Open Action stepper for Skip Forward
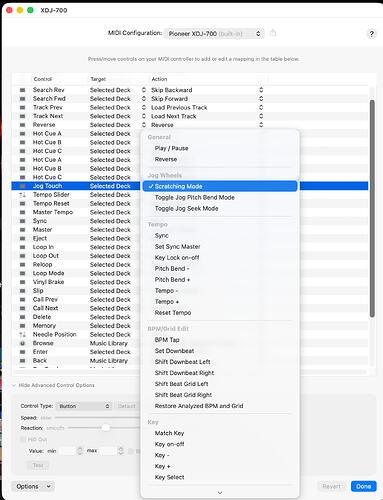 [x=261, y=99]
